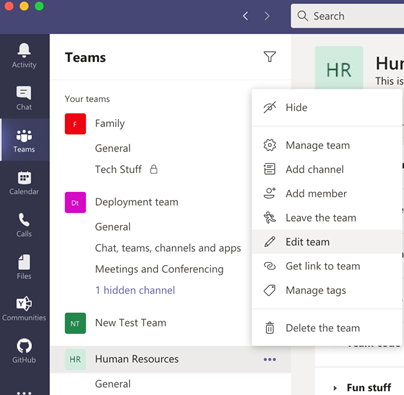
Task: Click the Your teams heading
Action: [x=87, y=99]
